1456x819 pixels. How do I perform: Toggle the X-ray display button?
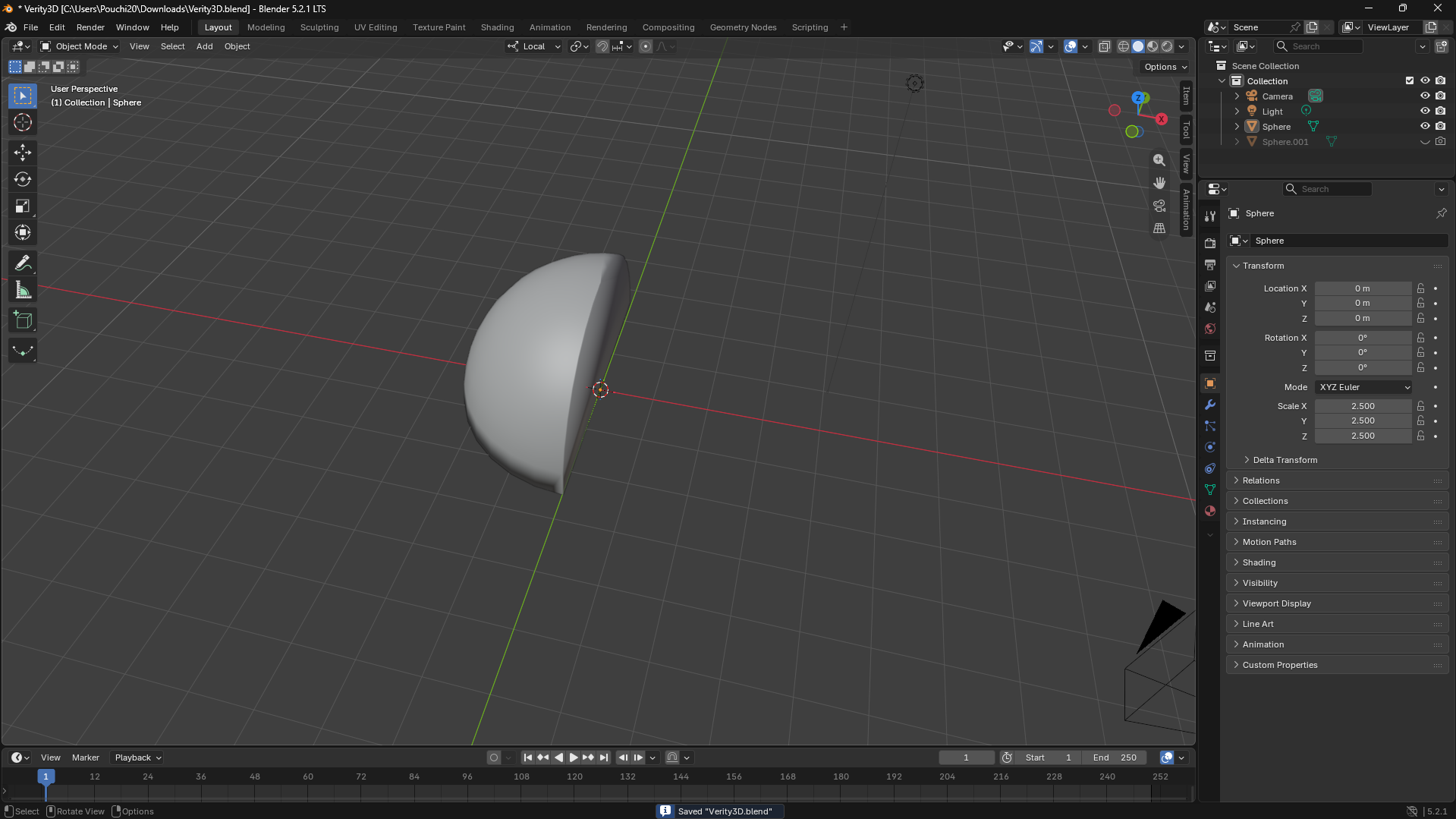click(1105, 46)
